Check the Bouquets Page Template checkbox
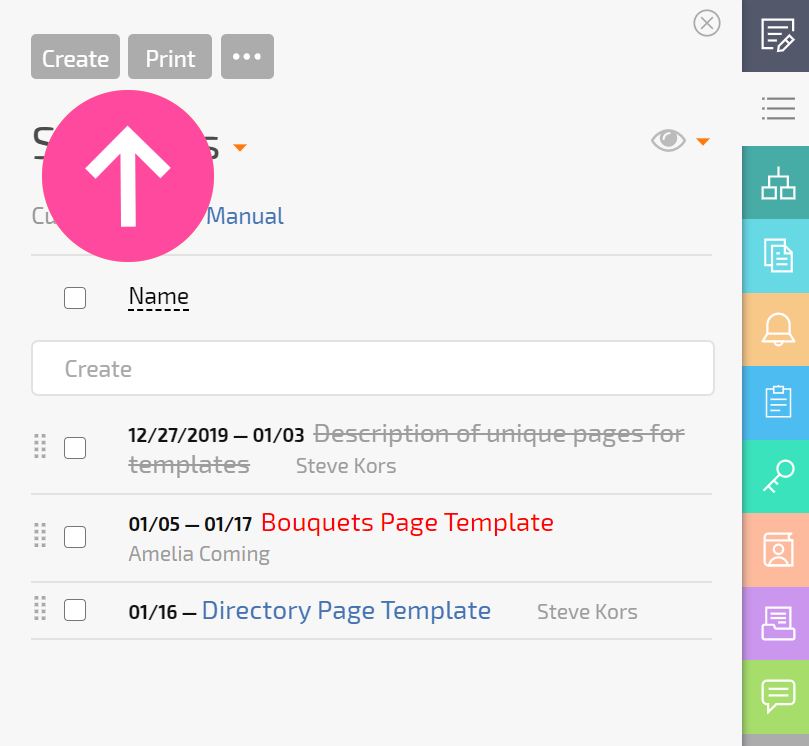 (75, 537)
